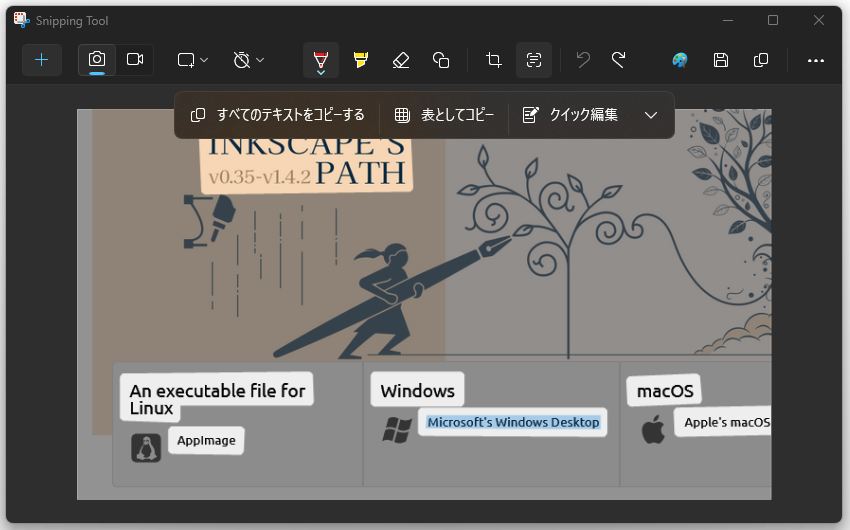Click the recognized text 'Windows' heading

[417, 391]
